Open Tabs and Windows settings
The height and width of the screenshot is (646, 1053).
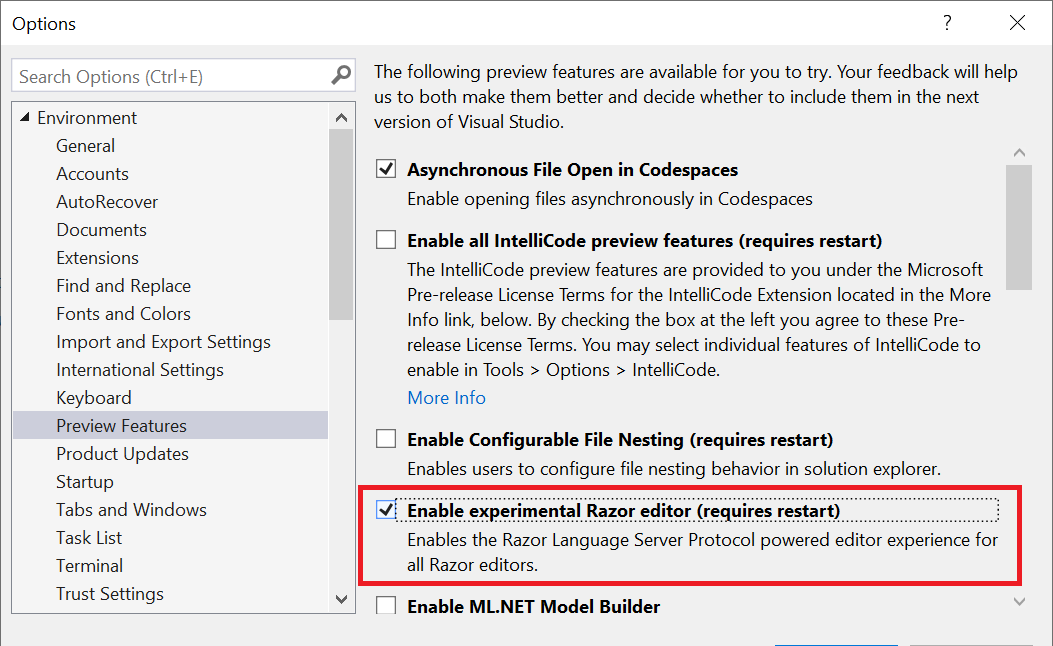pyautogui.click(x=131, y=510)
